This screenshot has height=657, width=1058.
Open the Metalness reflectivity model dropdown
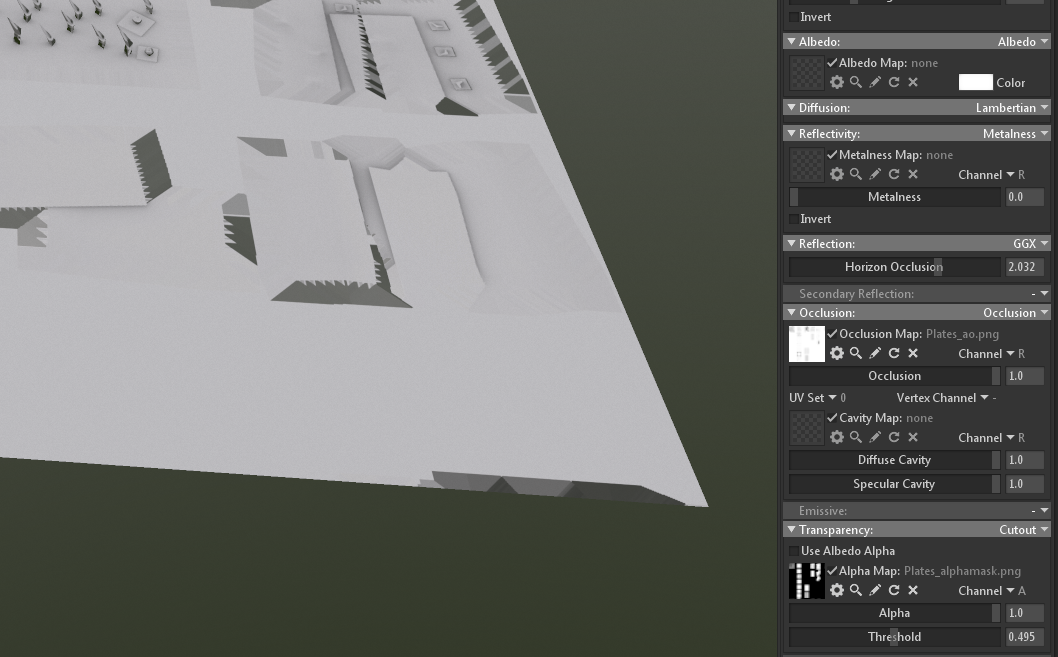pos(1015,134)
